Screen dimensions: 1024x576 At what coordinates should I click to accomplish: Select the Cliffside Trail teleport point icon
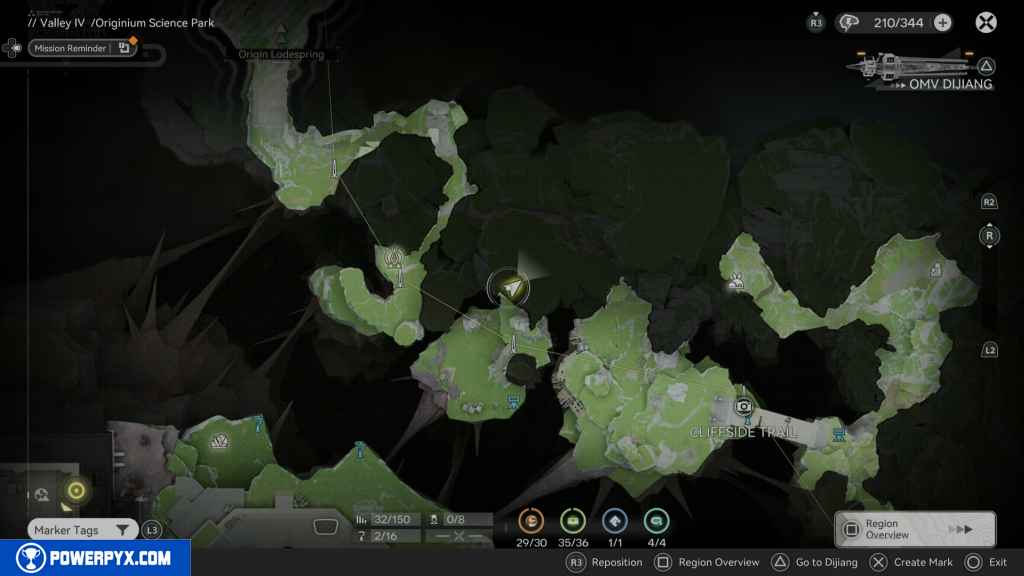[743, 406]
